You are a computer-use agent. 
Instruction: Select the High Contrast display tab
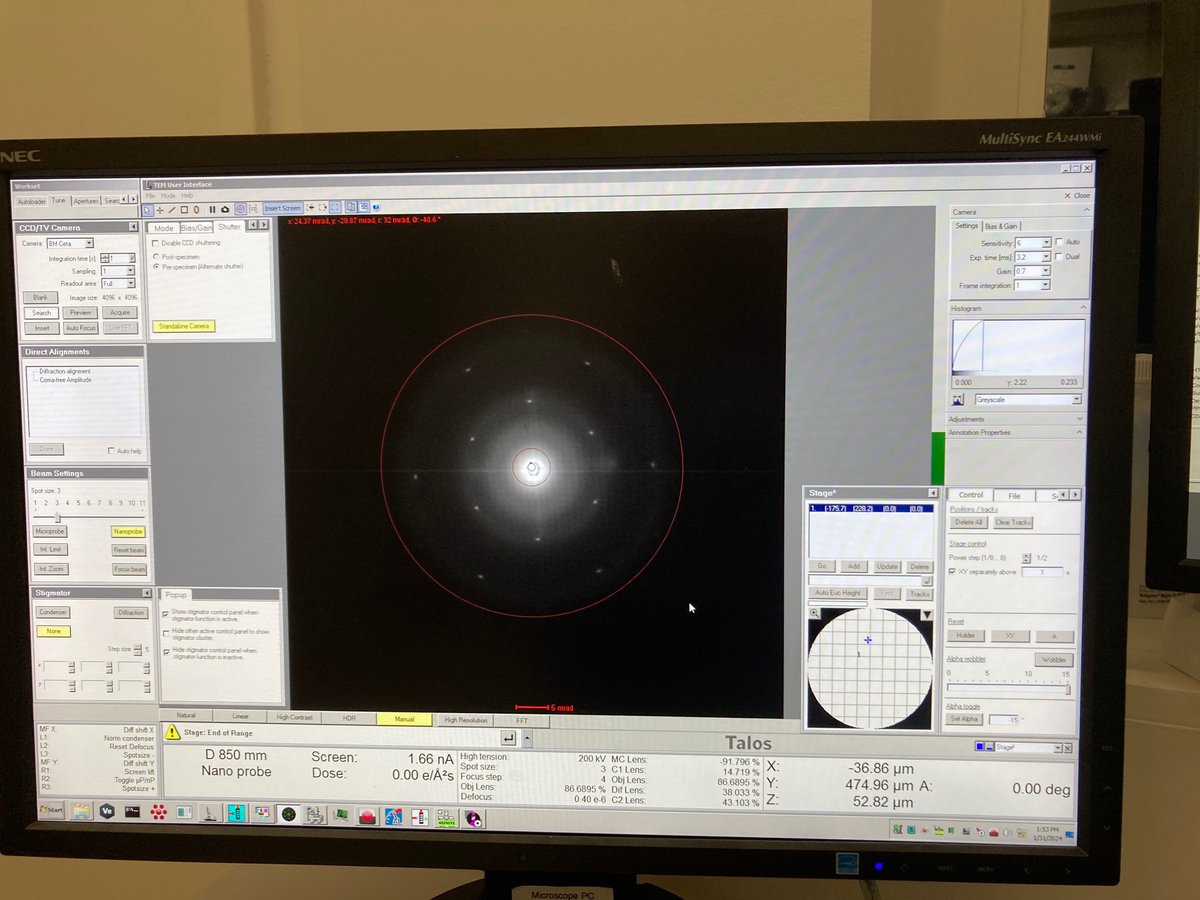(x=296, y=717)
